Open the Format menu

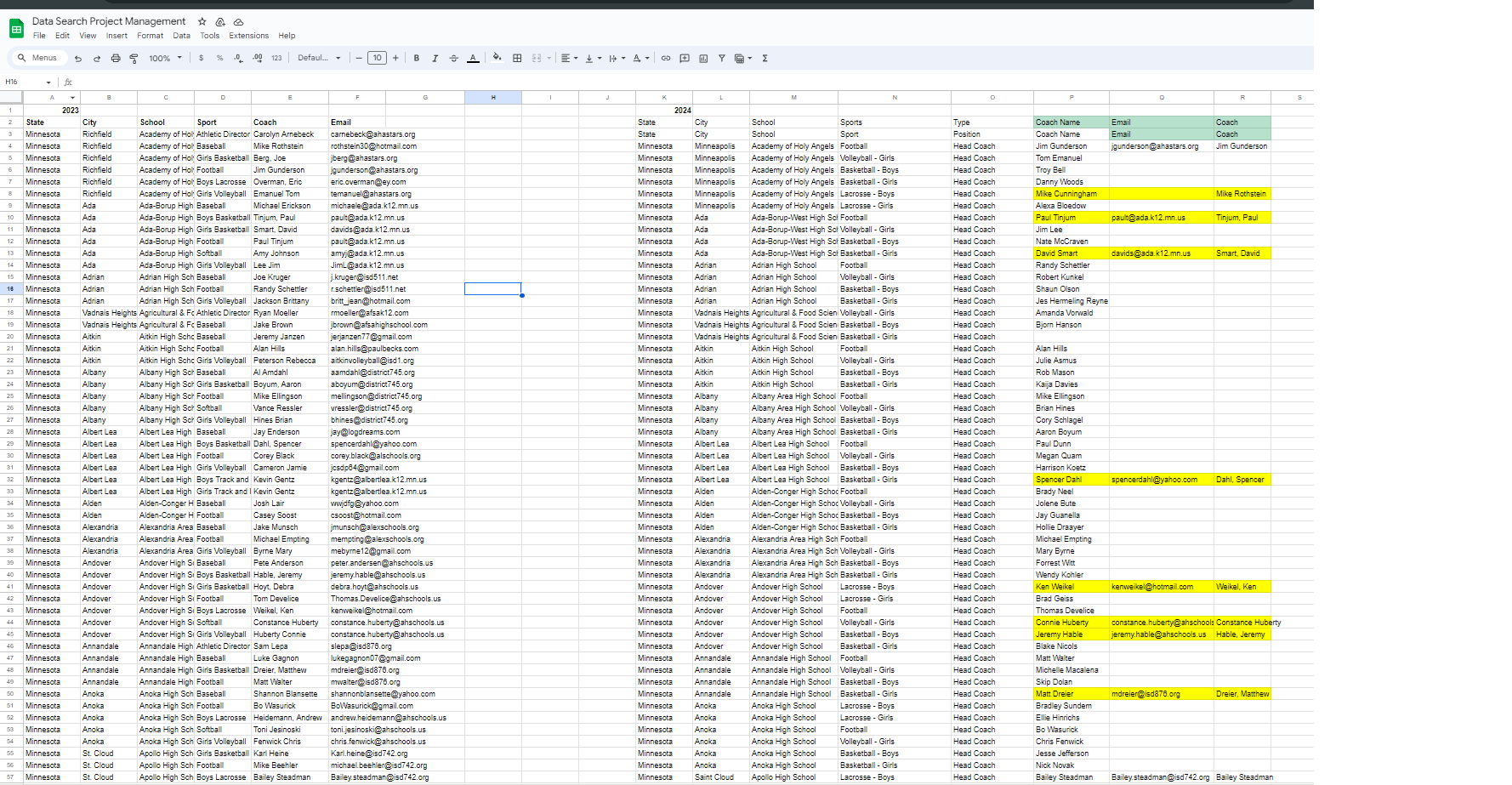(x=150, y=36)
